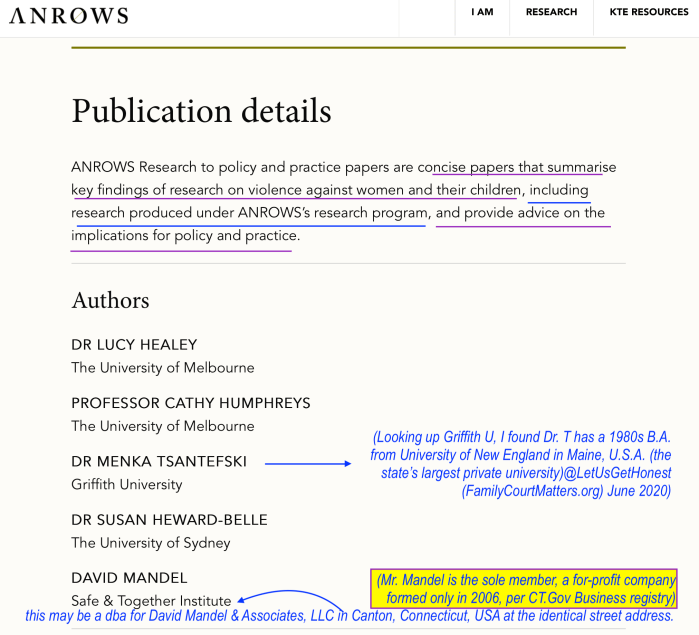Click the name Dr Menka Tsantefski

tap(159, 462)
